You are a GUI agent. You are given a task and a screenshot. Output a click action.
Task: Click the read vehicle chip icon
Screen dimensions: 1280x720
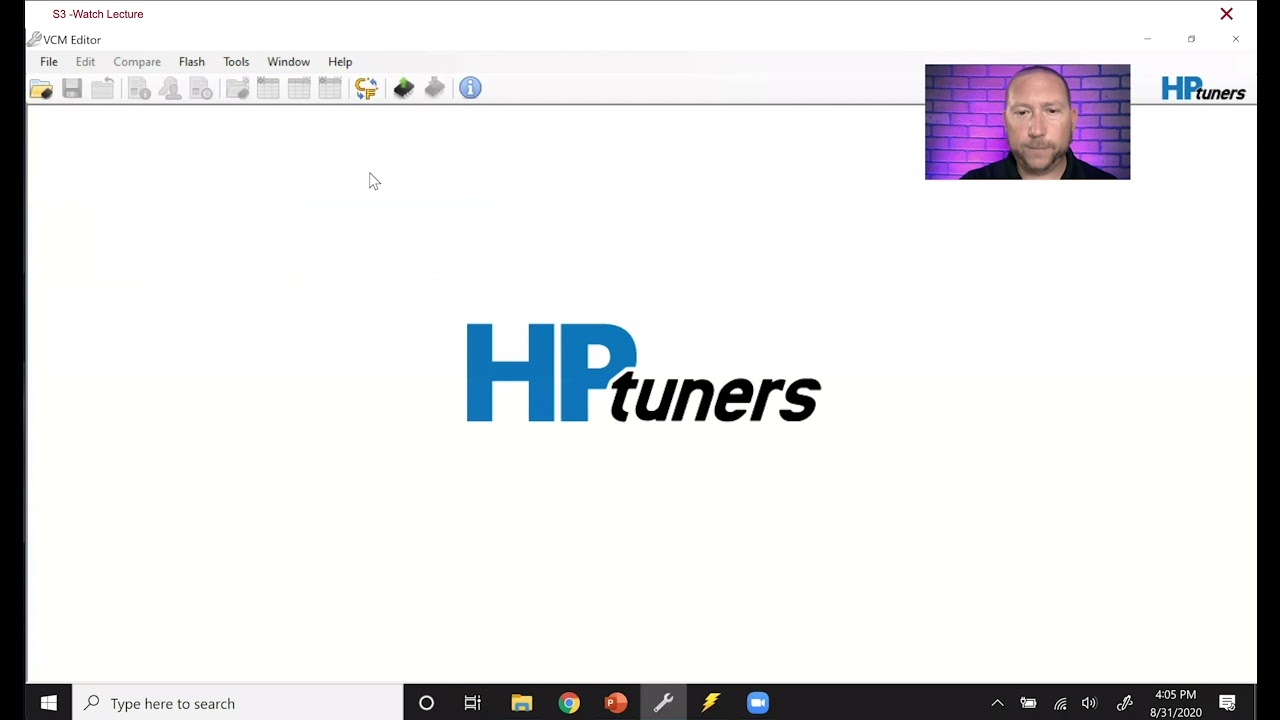click(404, 89)
